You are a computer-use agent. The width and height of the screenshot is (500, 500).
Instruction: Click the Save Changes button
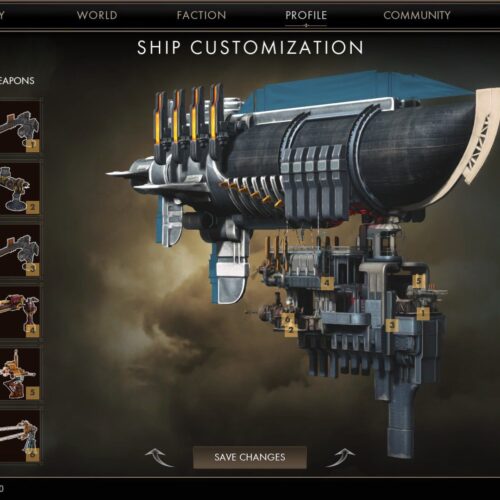(250, 457)
